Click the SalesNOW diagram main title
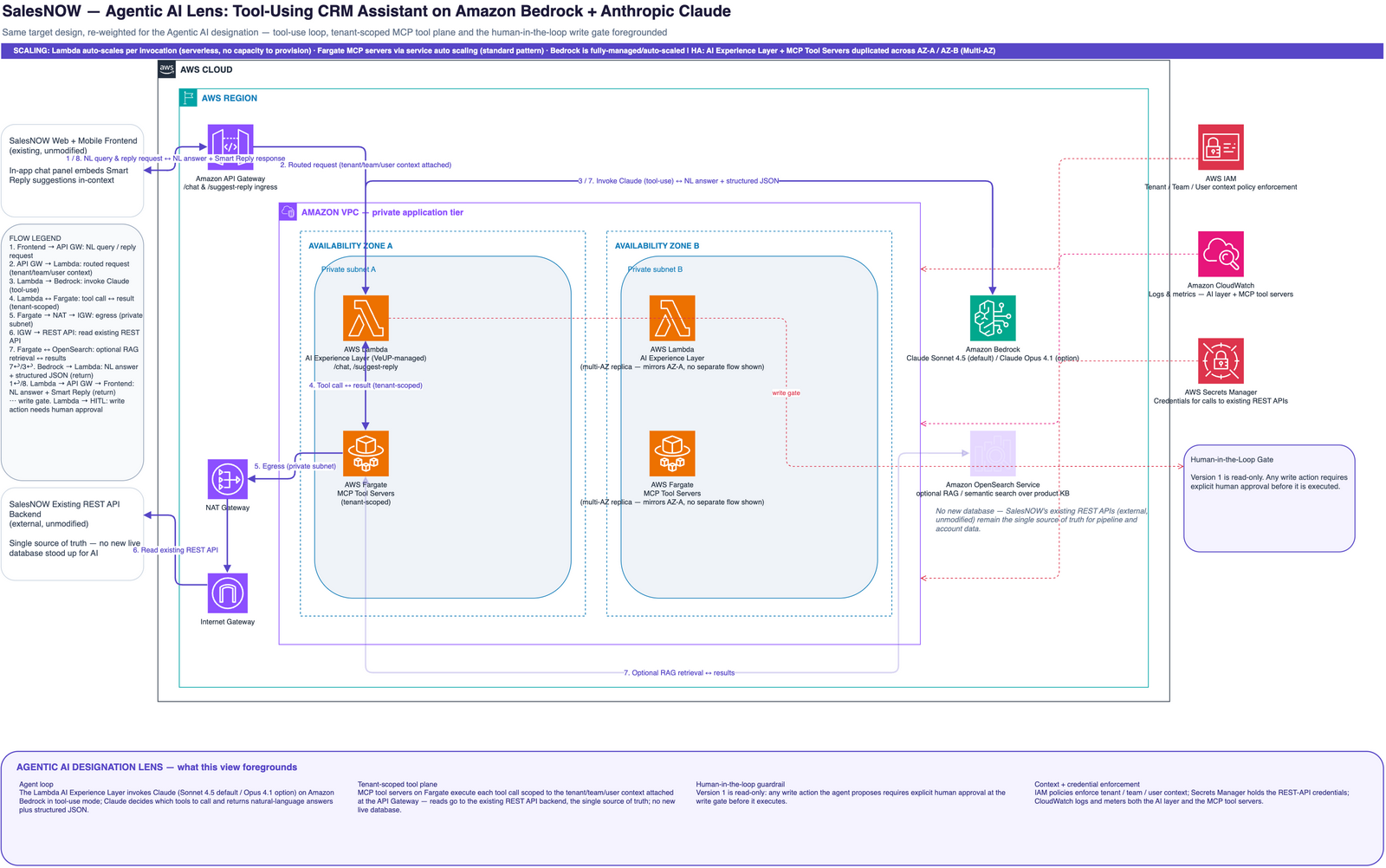Screen dimensions: 1386x868 tap(366, 12)
